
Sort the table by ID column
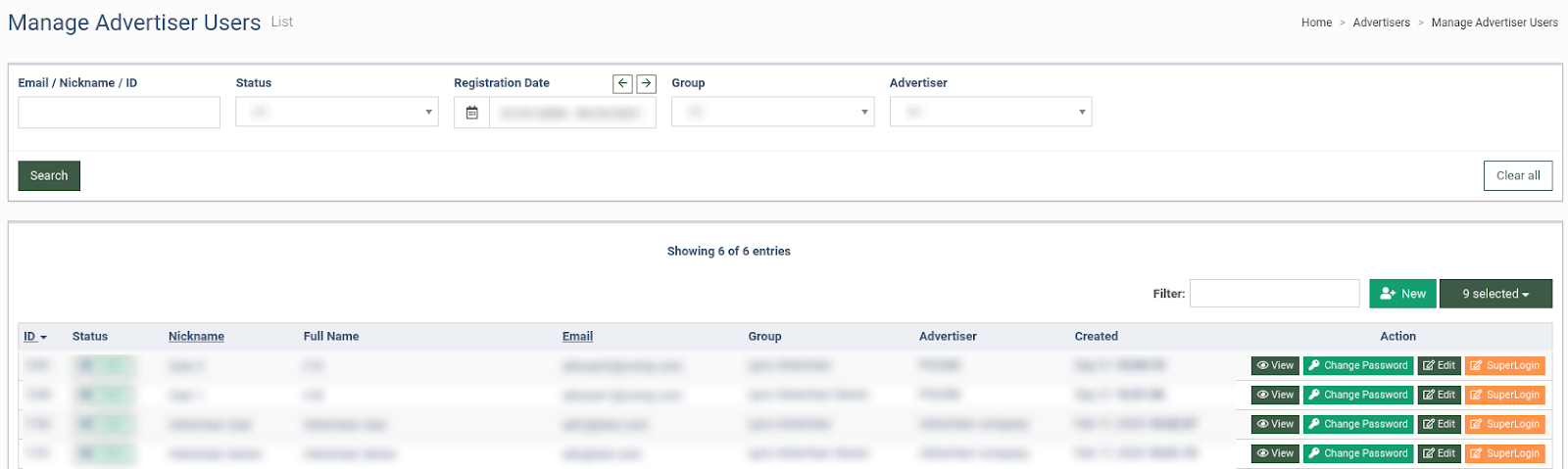tap(35, 336)
